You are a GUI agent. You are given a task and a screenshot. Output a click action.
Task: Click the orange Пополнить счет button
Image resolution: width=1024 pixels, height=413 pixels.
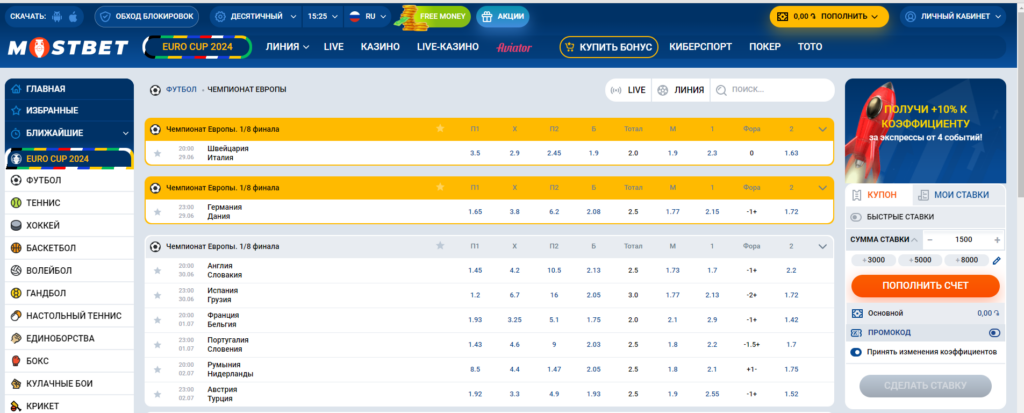[925, 286]
